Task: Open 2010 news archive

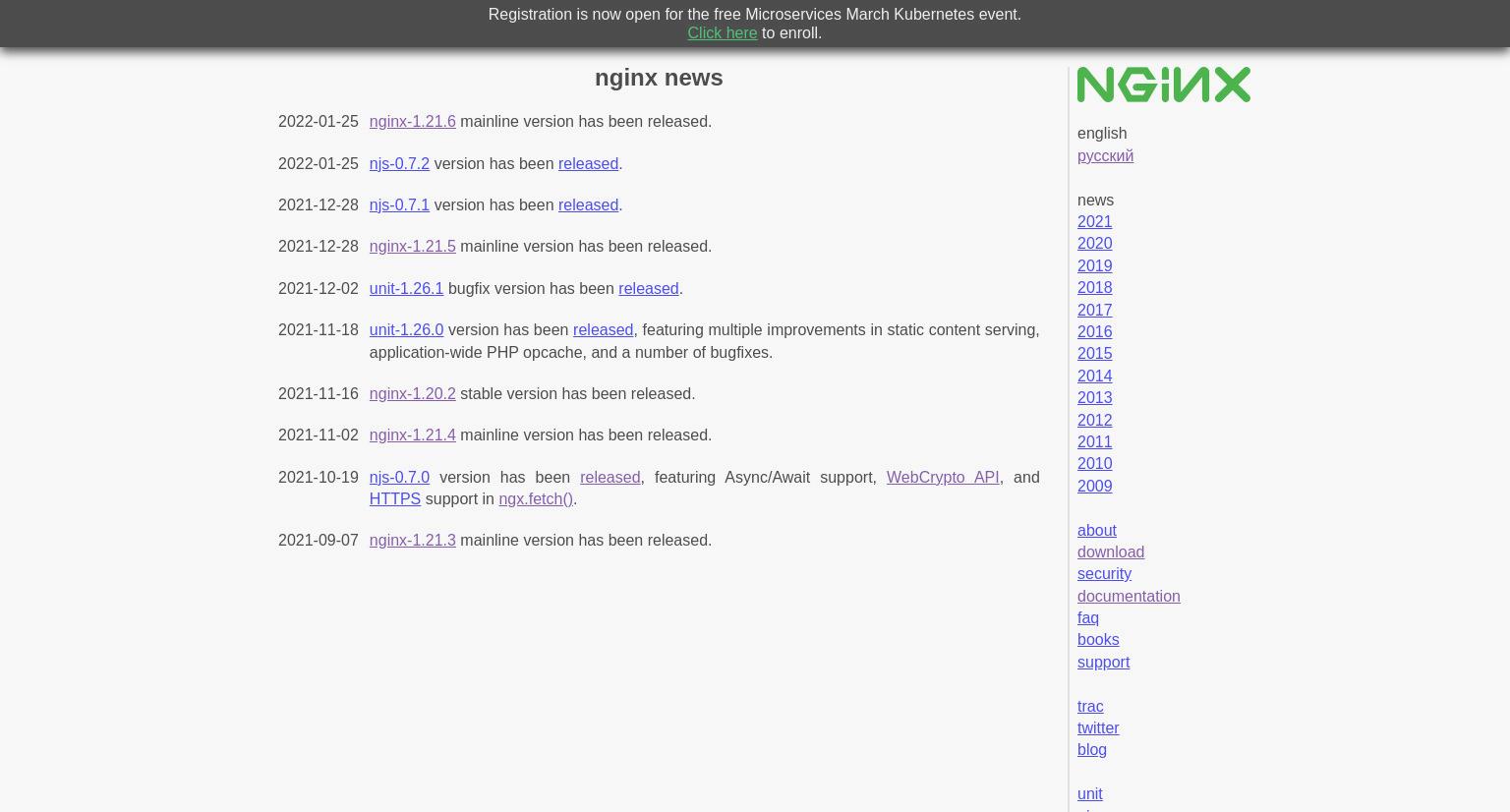Action: (x=1094, y=463)
